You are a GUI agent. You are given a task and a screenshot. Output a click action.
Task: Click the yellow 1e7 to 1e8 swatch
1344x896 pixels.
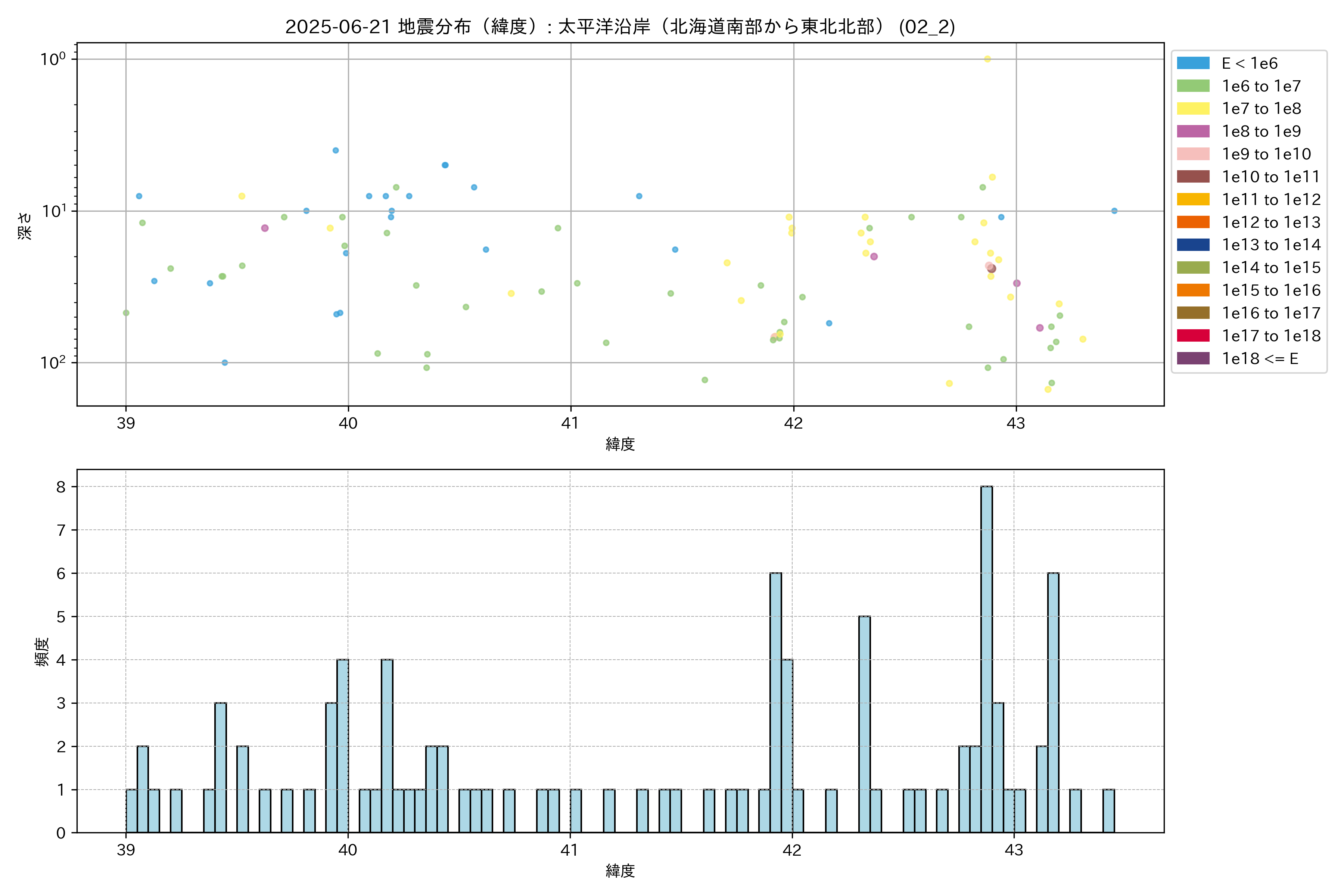pyautogui.click(x=1192, y=109)
